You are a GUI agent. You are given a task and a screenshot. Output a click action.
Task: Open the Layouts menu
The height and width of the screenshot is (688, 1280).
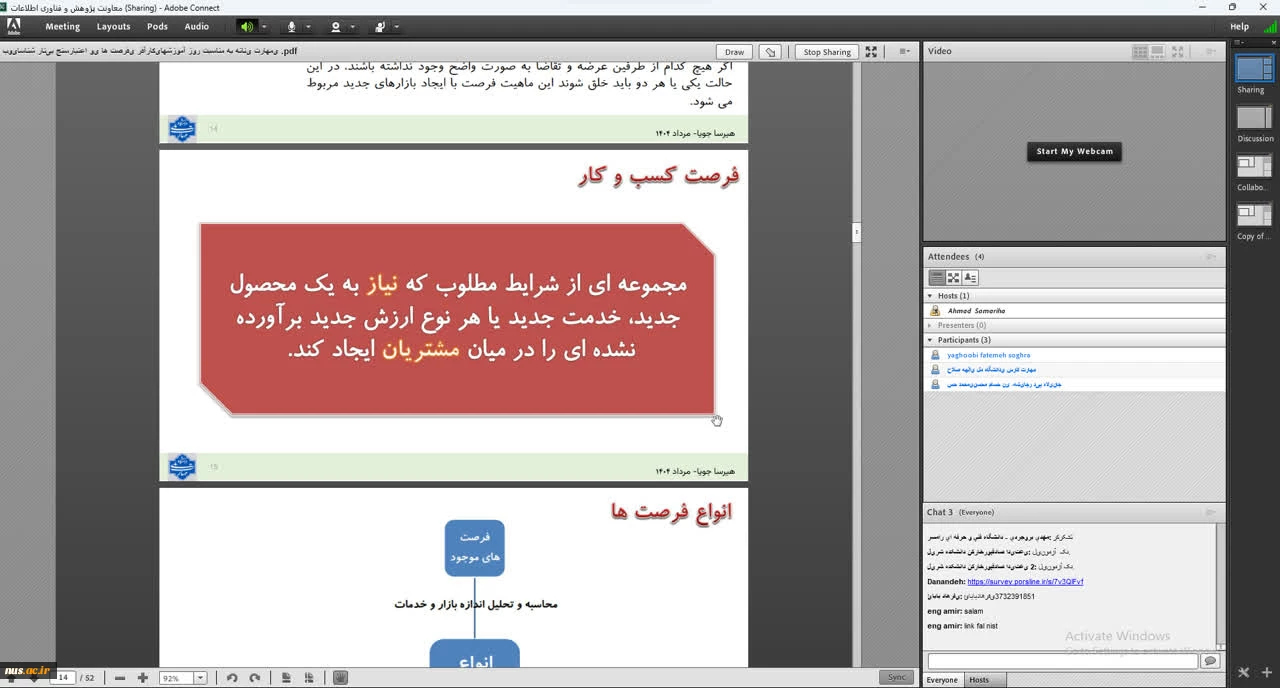click(113, 27)
